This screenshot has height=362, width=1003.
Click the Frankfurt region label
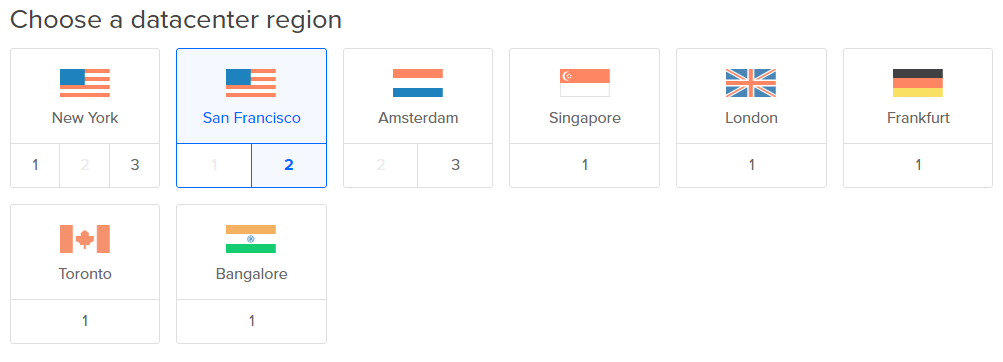click(x=918, y=118)
